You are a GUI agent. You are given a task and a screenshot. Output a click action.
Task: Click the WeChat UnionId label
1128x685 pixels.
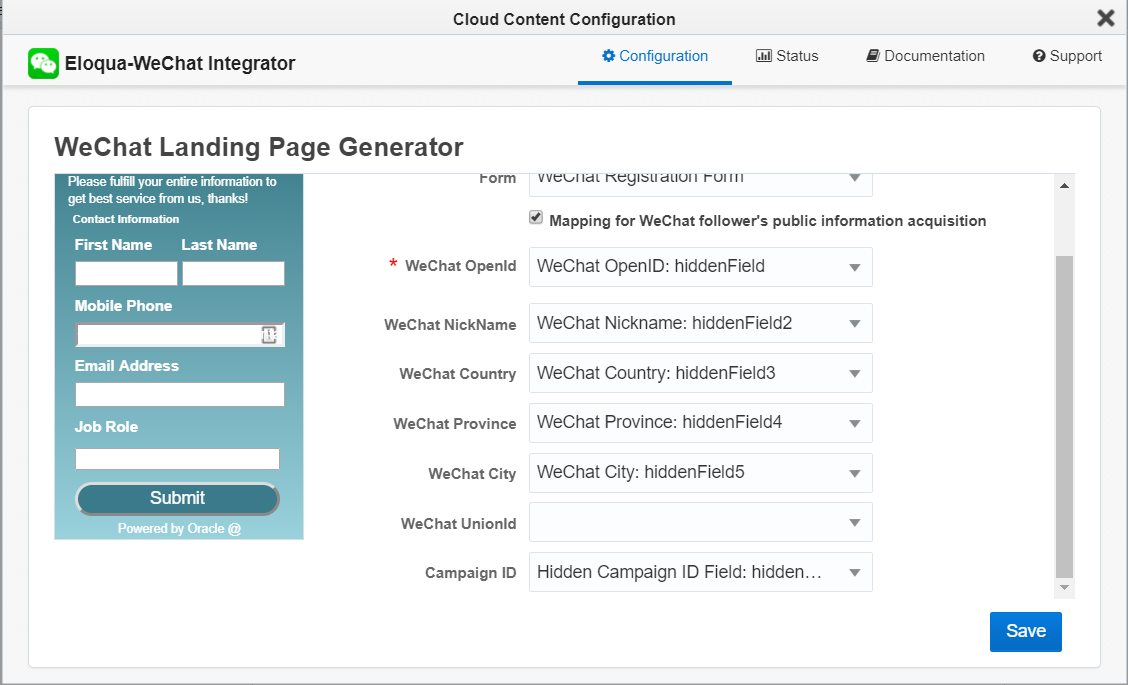coord(459,524)
